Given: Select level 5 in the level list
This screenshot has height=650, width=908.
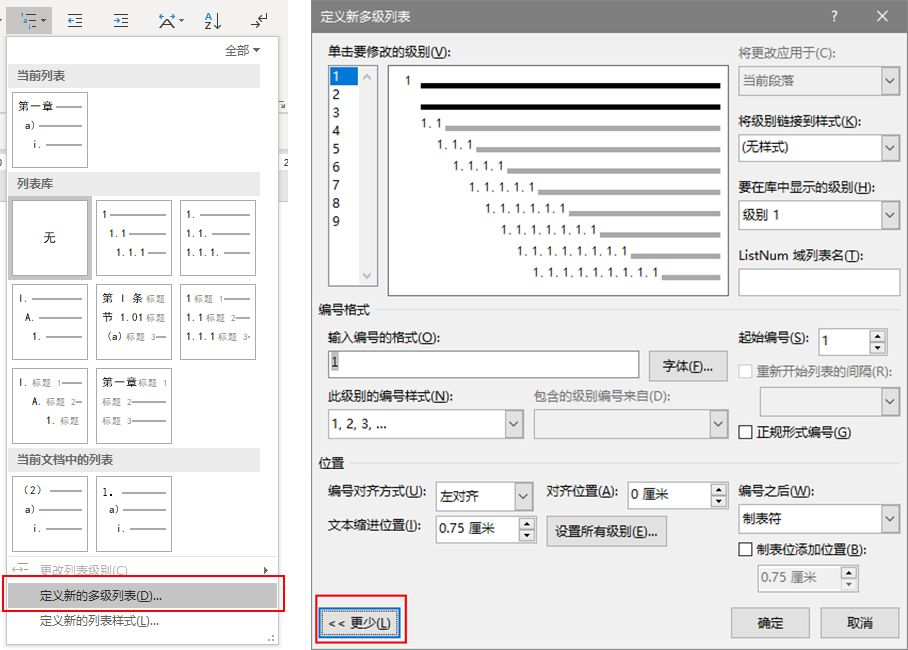Looking at the screenshot, I should pos(344,149).
